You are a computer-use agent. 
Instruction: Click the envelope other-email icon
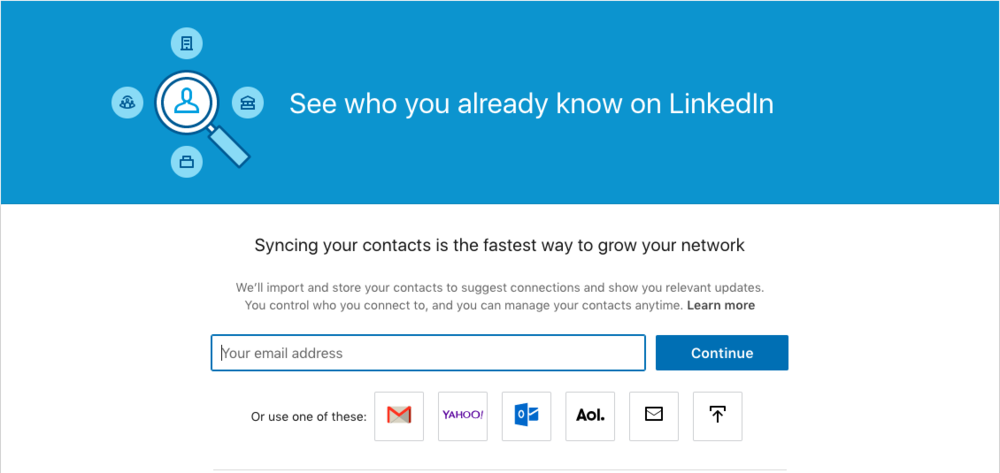(x=654, y=416)
